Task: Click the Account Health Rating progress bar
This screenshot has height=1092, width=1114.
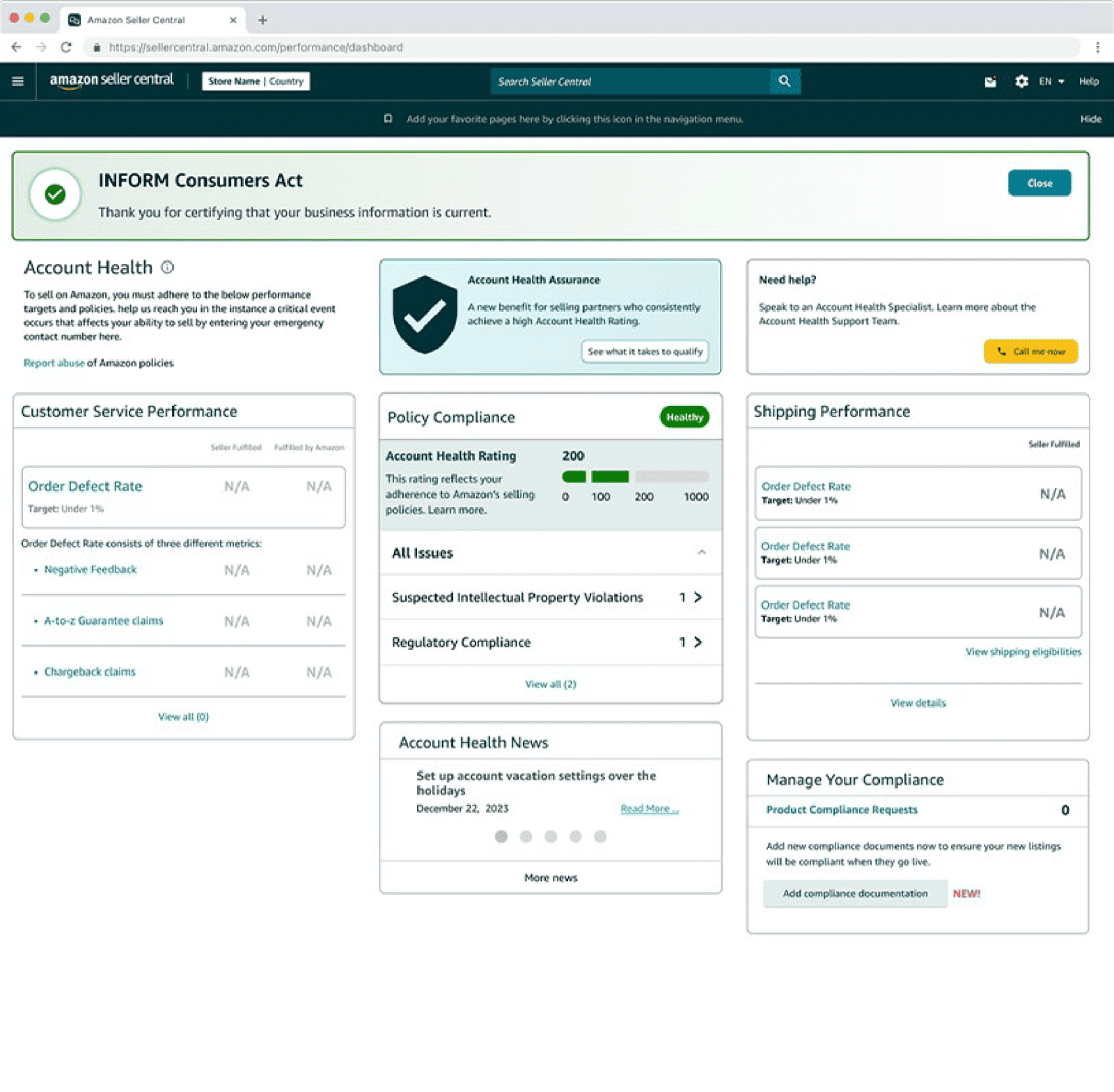Action: coord(635,477)
